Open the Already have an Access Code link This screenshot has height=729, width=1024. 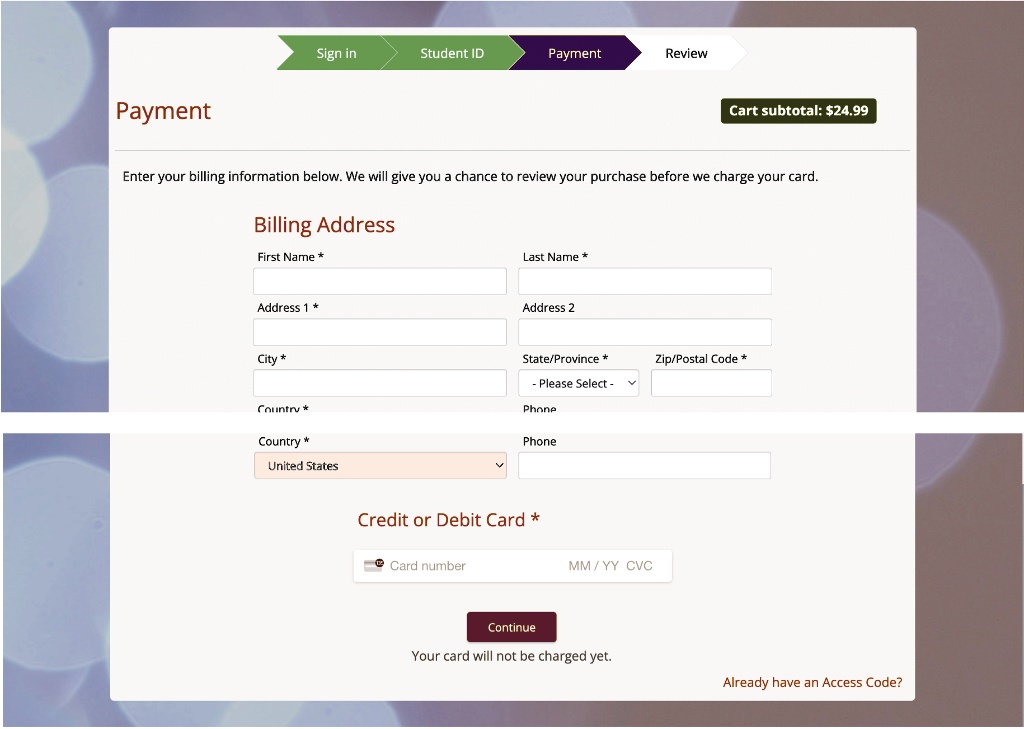pyautogui.click(x=812, y=682)
